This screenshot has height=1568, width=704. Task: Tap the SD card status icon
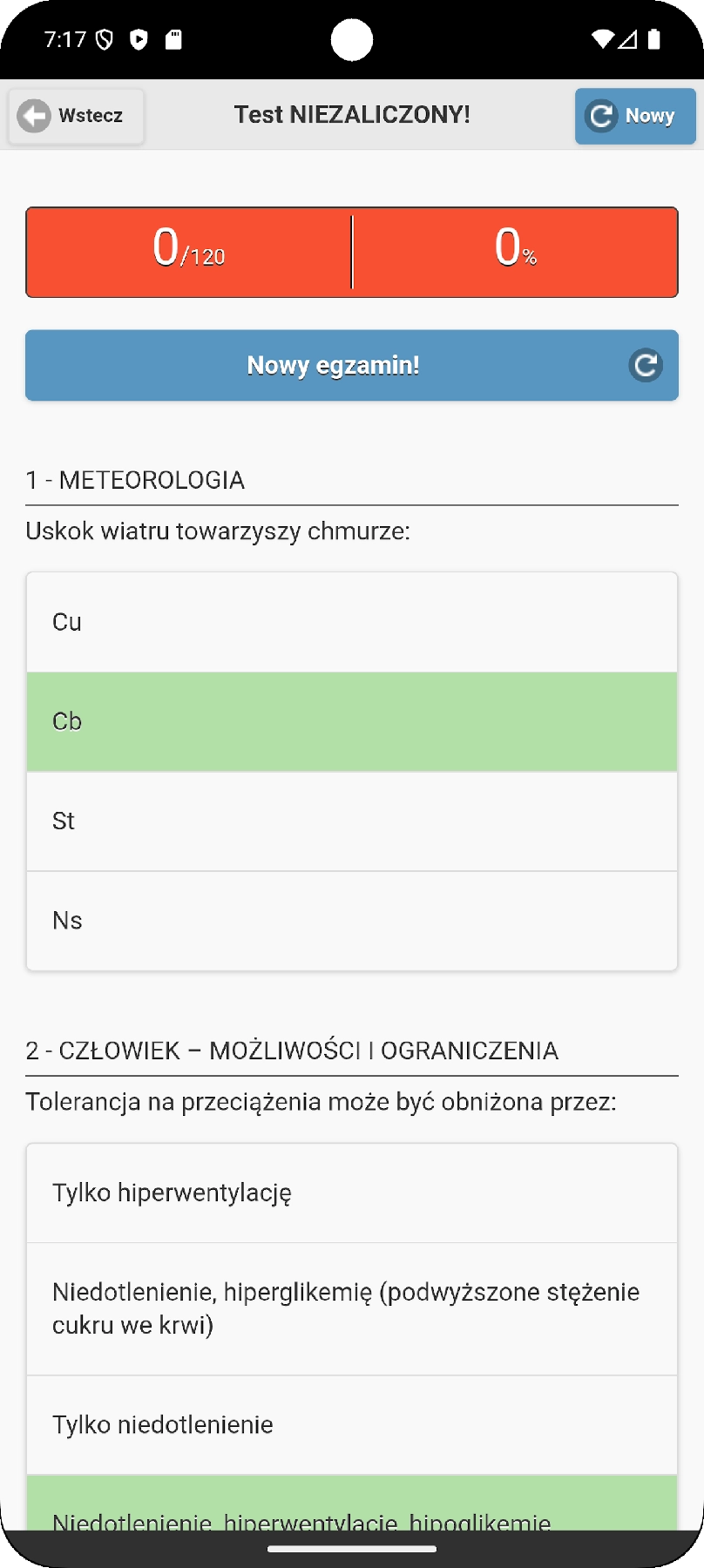tap(173, 39)
